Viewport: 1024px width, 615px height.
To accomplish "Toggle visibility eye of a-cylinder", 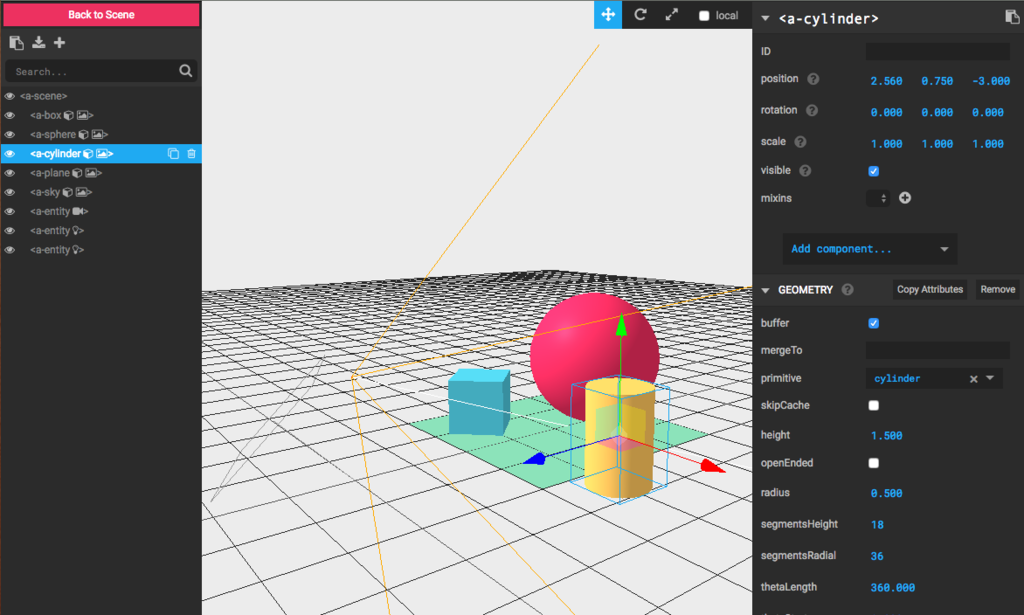I will click(x=9, y=154).
